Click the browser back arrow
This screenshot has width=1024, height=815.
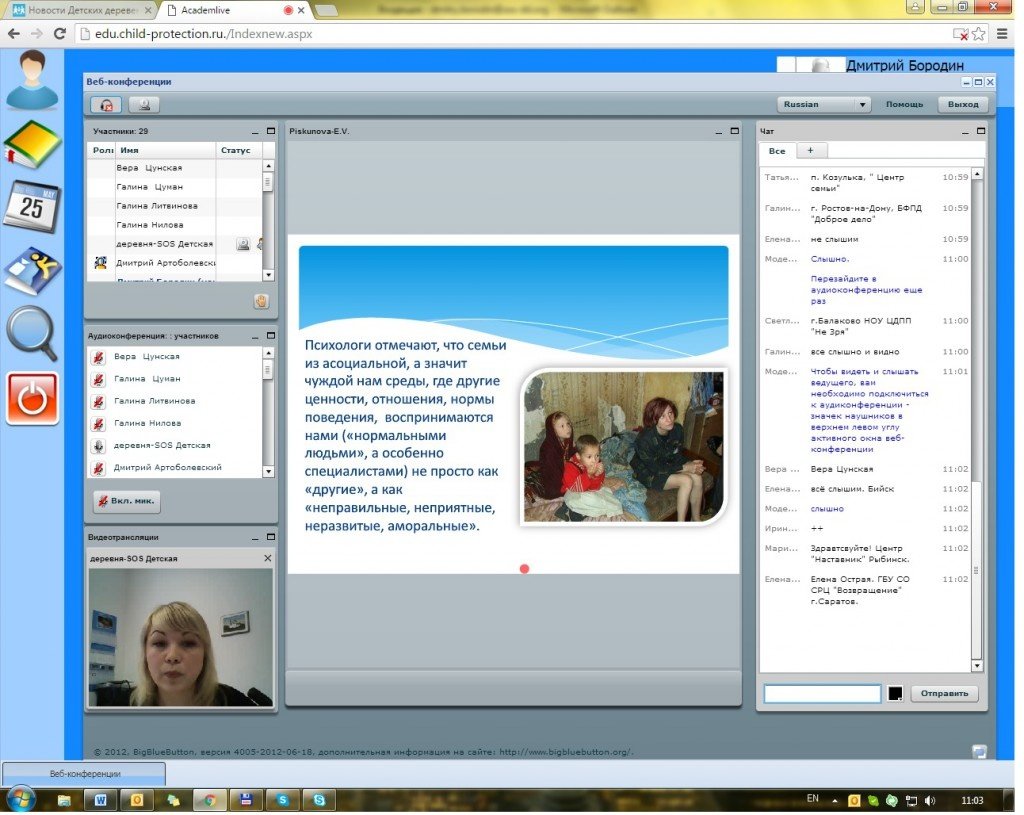click(x=14, y=34)
